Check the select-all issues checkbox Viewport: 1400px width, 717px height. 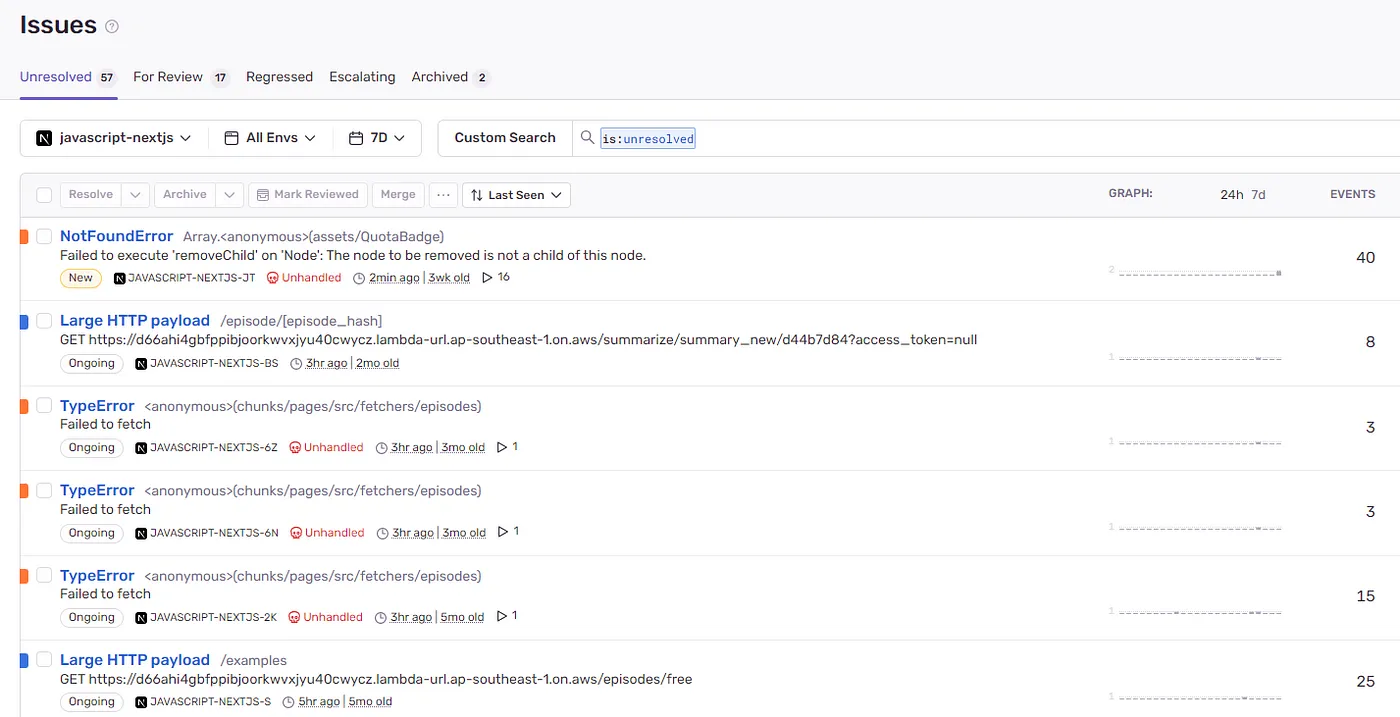point(44,195)
